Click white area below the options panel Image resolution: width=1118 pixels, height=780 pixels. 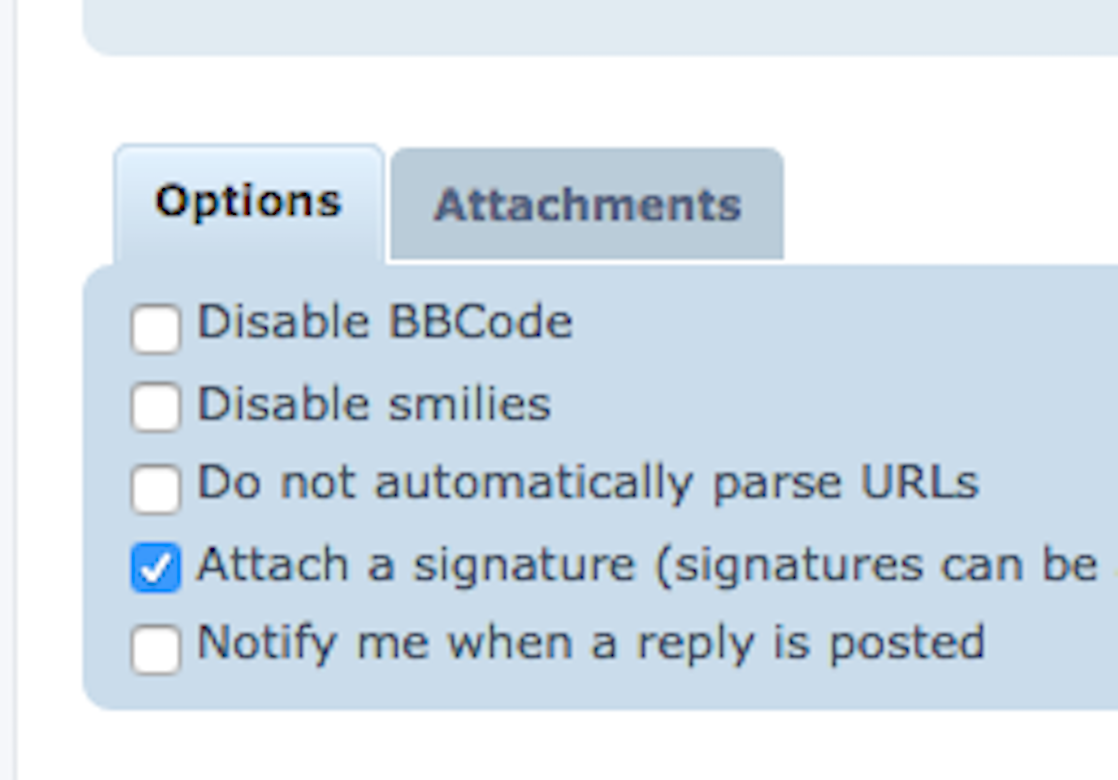(600, 745)
